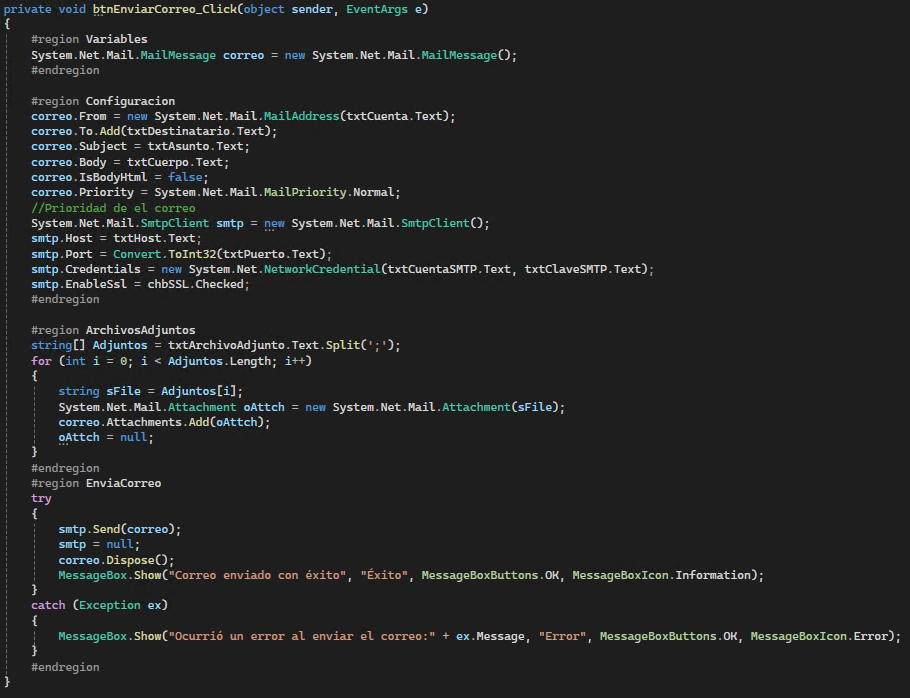Click the 'new' keyword before SmtpClient()

click(x=274, y=223)
